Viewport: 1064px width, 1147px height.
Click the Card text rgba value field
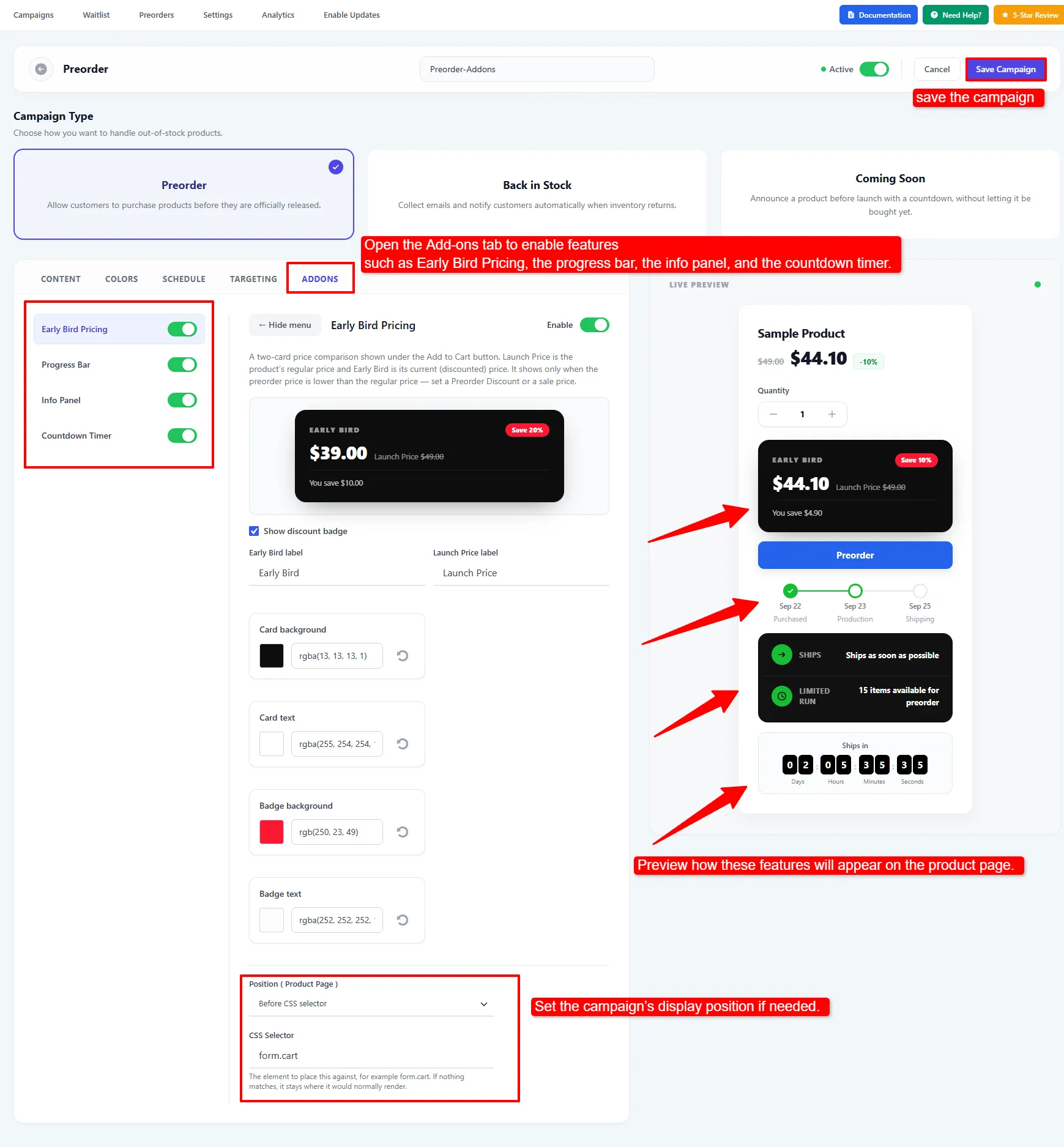click(x=337, y=744)
